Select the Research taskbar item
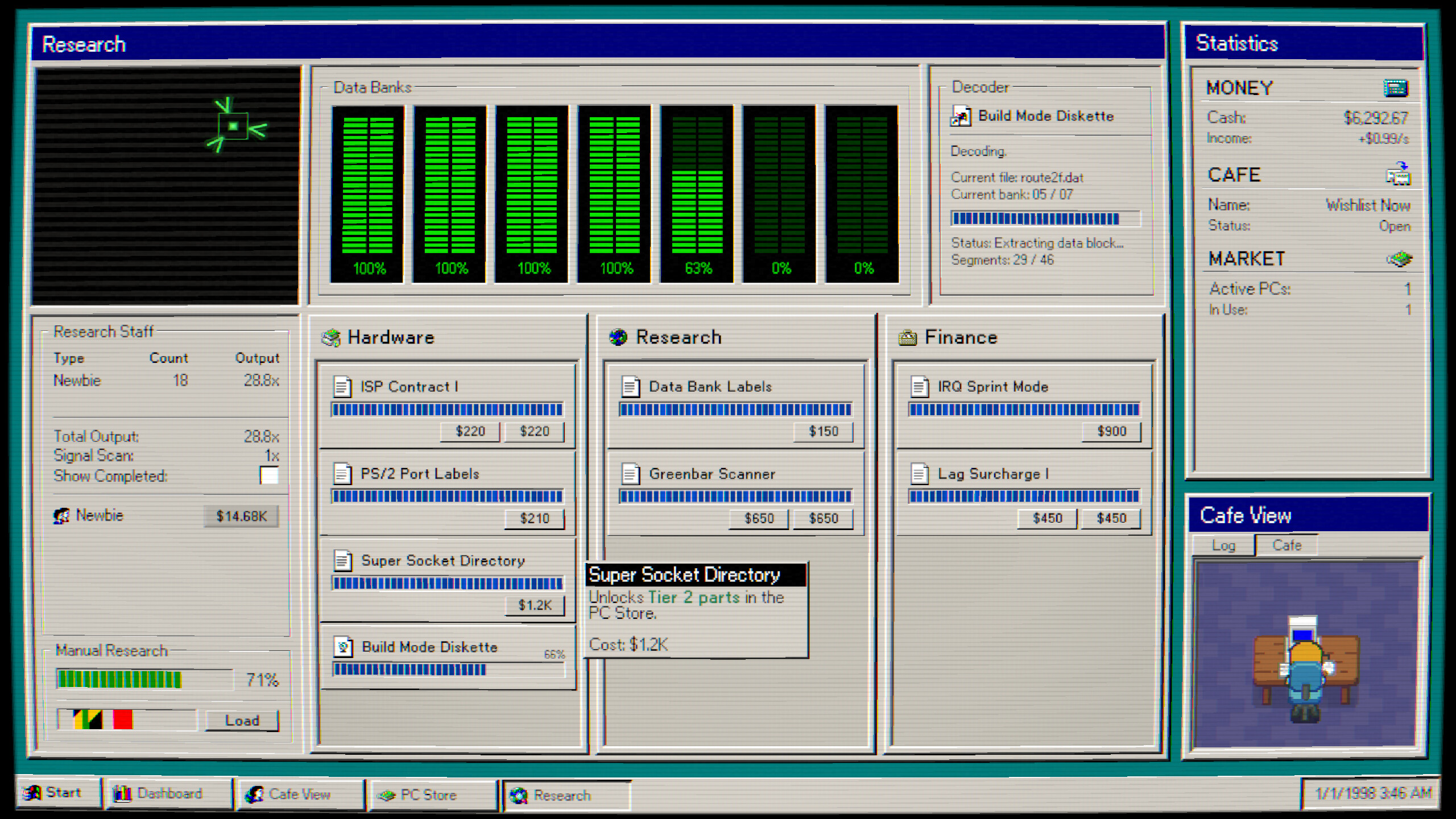Viewport: 1456px width, 819px height. pos(567,795)
